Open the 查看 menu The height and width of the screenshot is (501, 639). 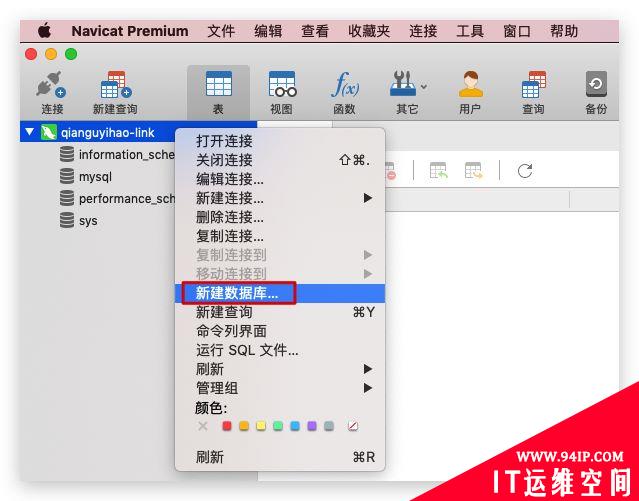click(315, 31)
